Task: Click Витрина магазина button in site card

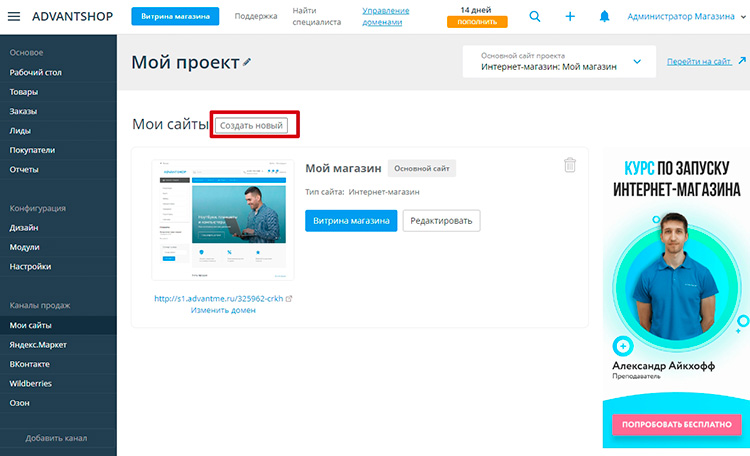Action: pos(351,221)
